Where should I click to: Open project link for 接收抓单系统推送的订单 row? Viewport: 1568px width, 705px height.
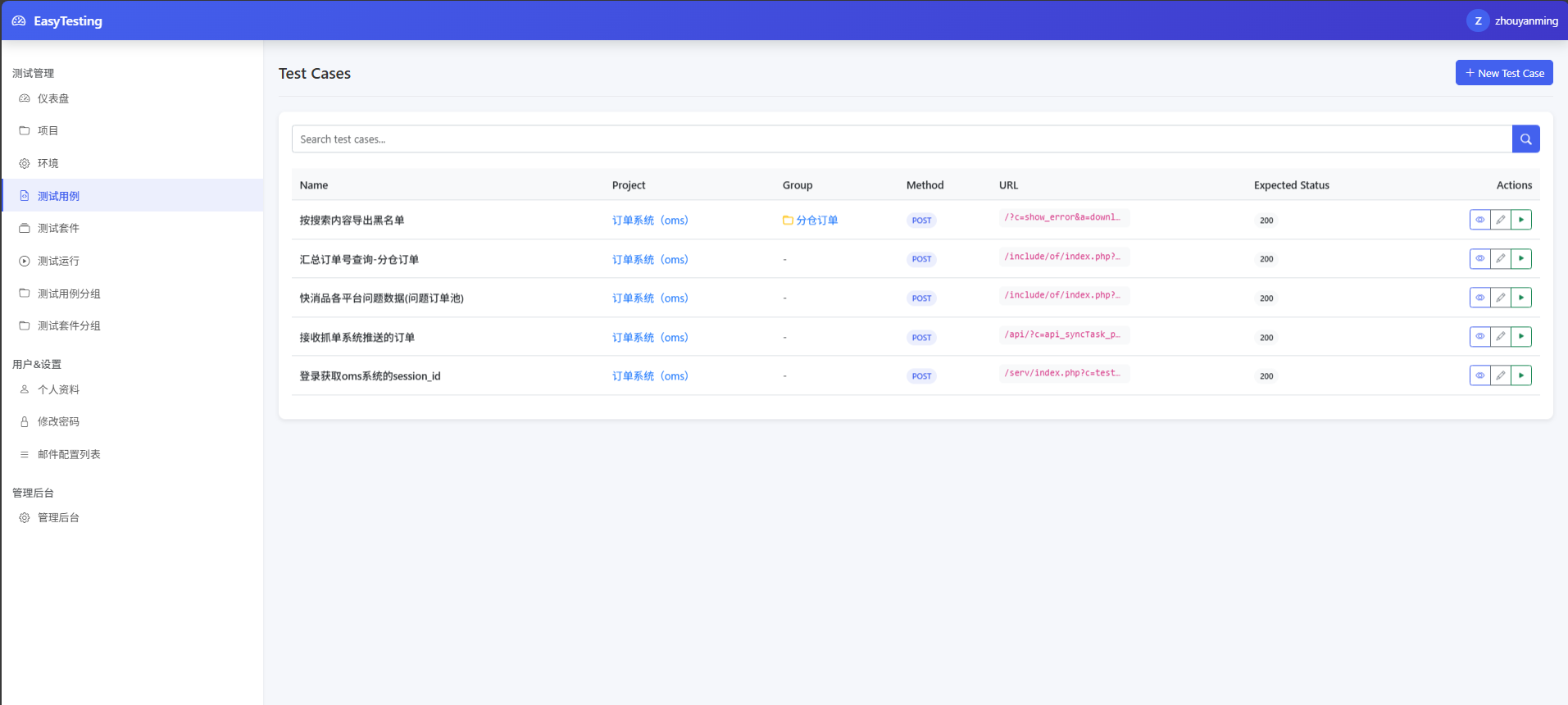pos(650,337)
